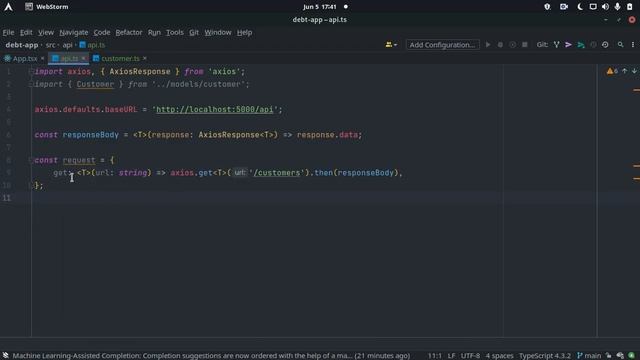Click the Run play icon

488,44
